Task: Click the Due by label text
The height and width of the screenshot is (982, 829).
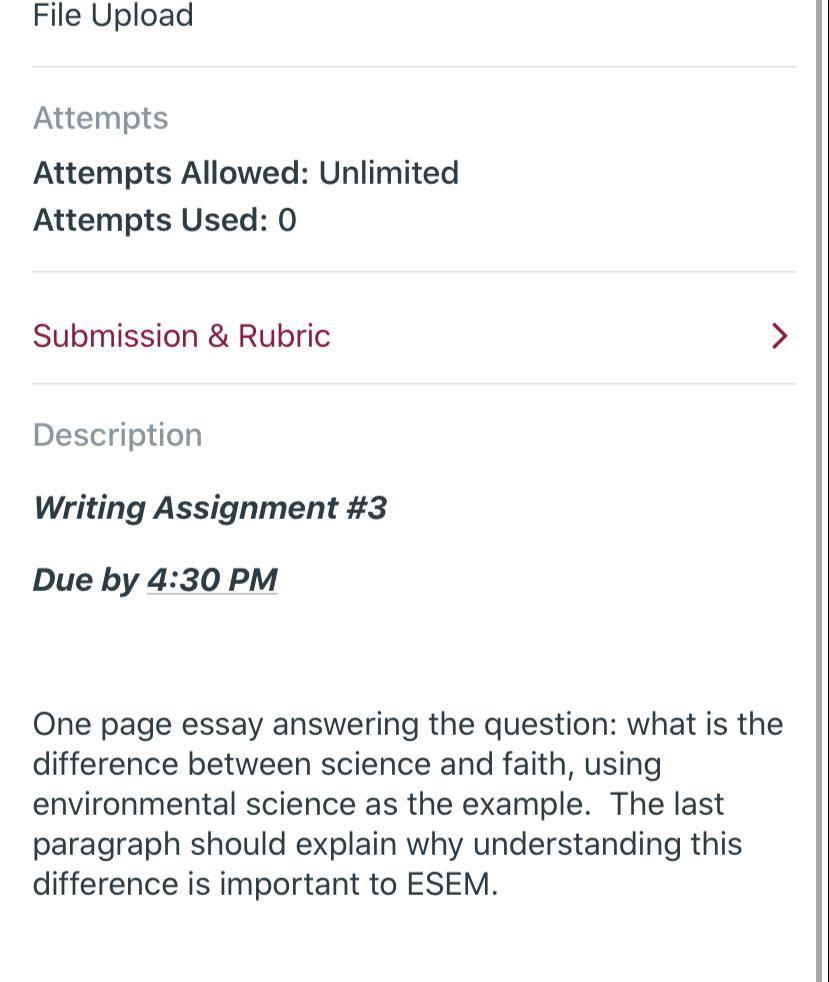Action: pos(86,579)
